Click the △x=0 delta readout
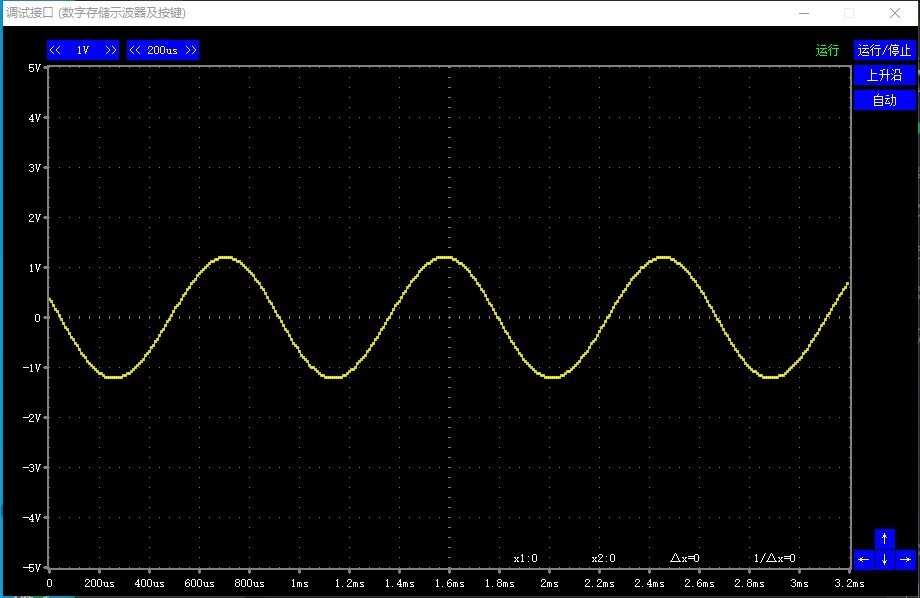The image size is (920, 598). tap(684, 558)
